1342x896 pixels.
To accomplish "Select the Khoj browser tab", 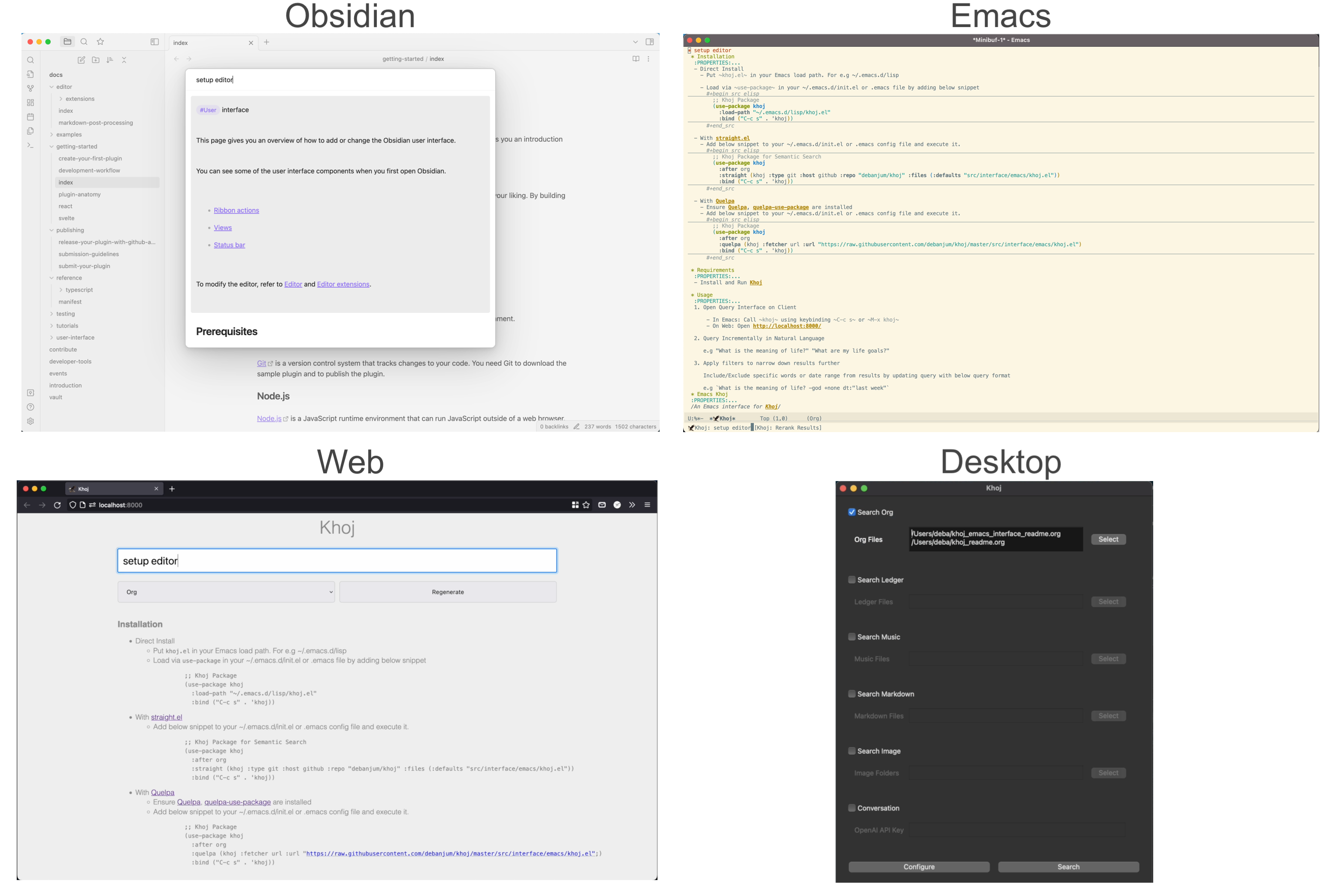I will pyautogui.click(x=112, y=489).
